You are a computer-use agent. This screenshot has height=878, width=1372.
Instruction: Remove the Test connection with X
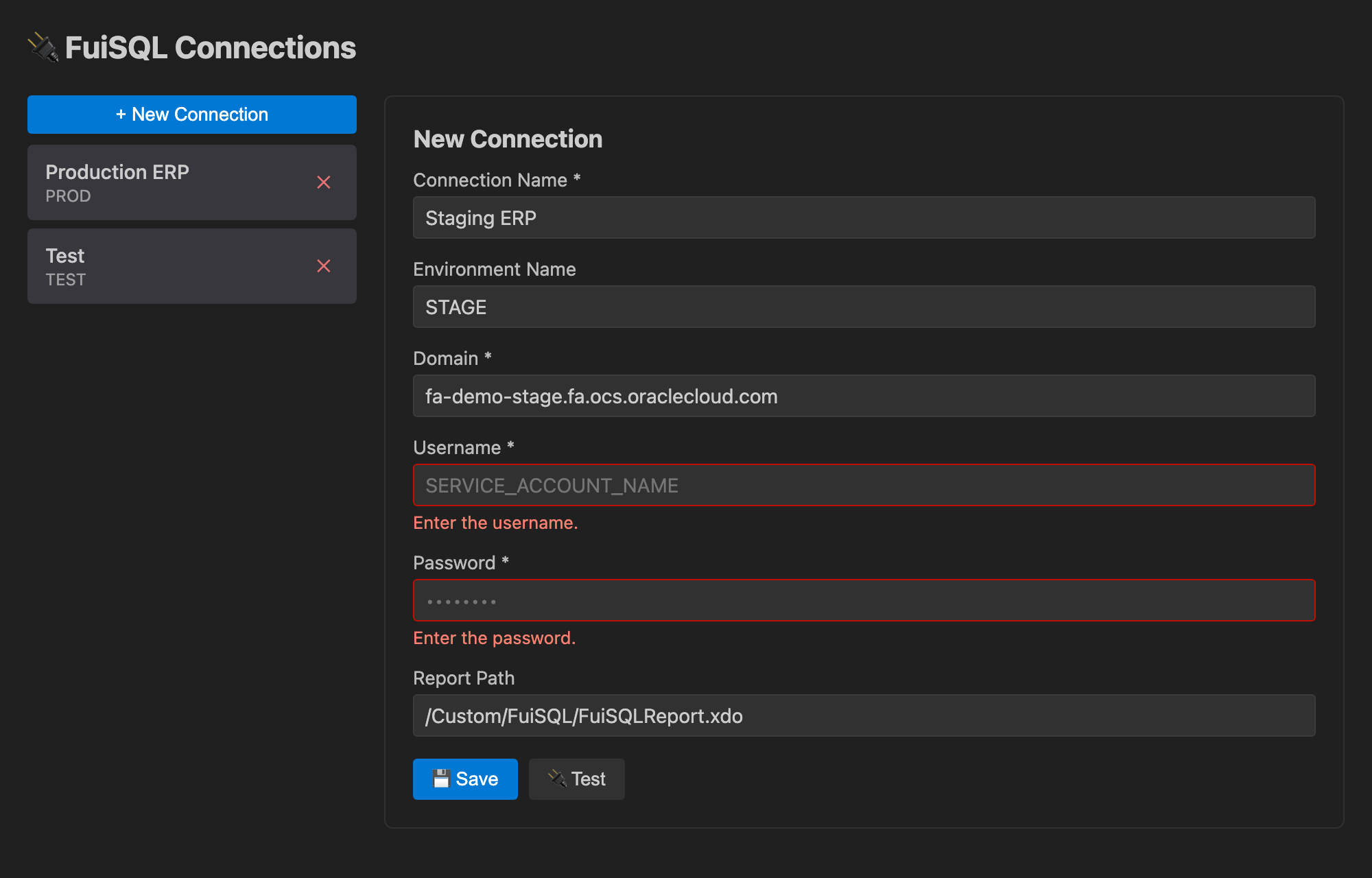[324, 266]
